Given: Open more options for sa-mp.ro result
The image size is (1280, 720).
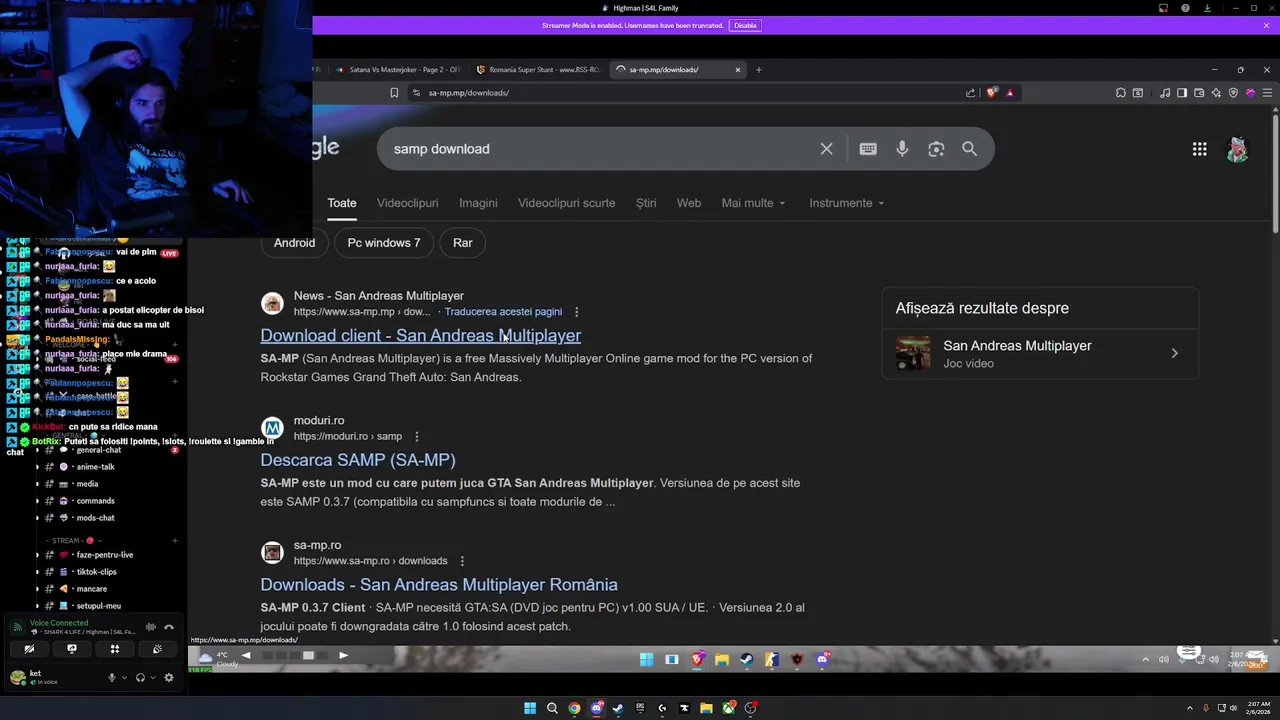Looking at the screenshot, I should pos(462,561).
